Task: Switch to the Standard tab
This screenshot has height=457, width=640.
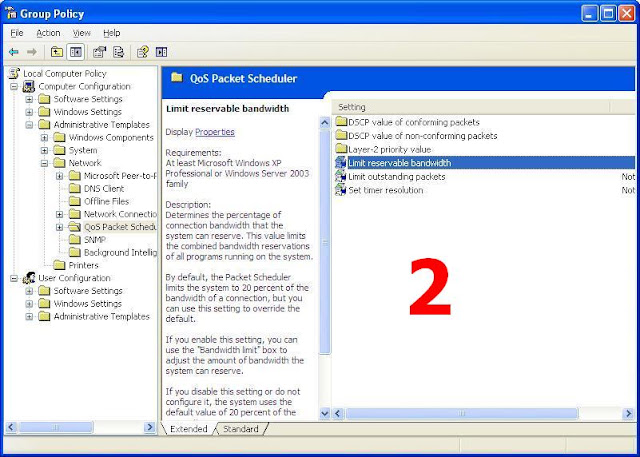Action: [241, 429]
